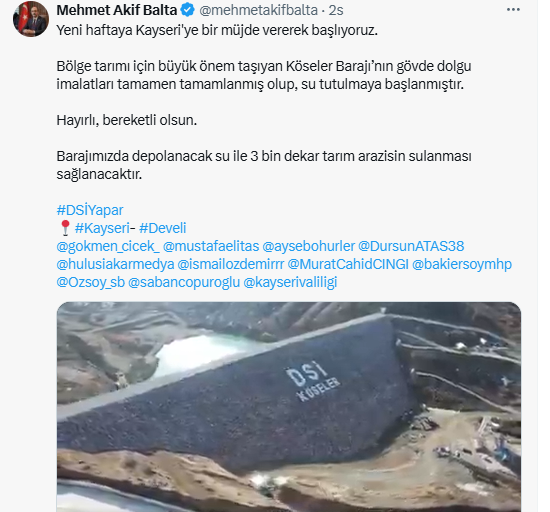The image size is (550, 512).
Task: Click the 2s tweet timestamp
Action: (336, 10)
